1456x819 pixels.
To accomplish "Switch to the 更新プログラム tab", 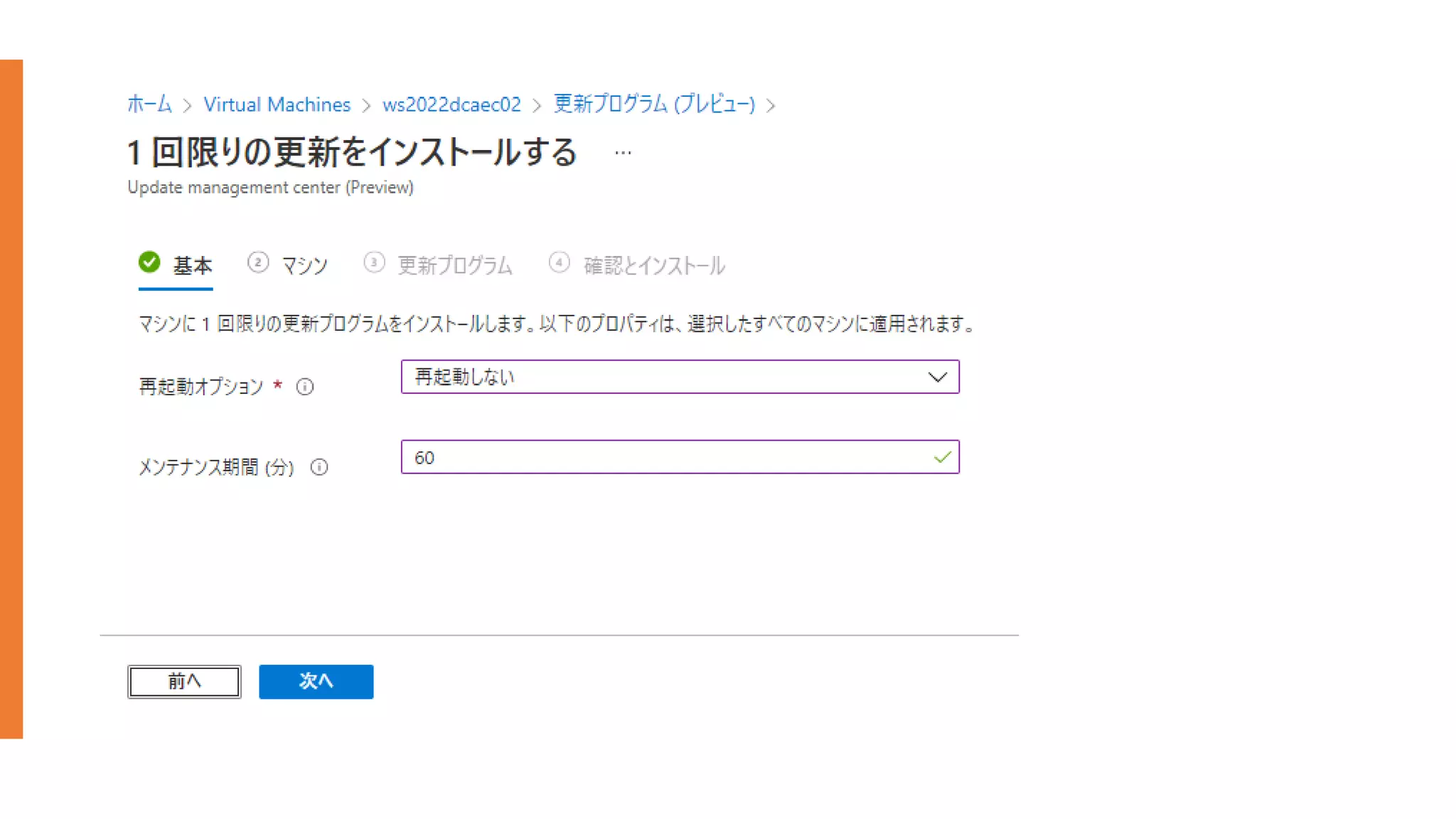I will click(x=455, y=266).
